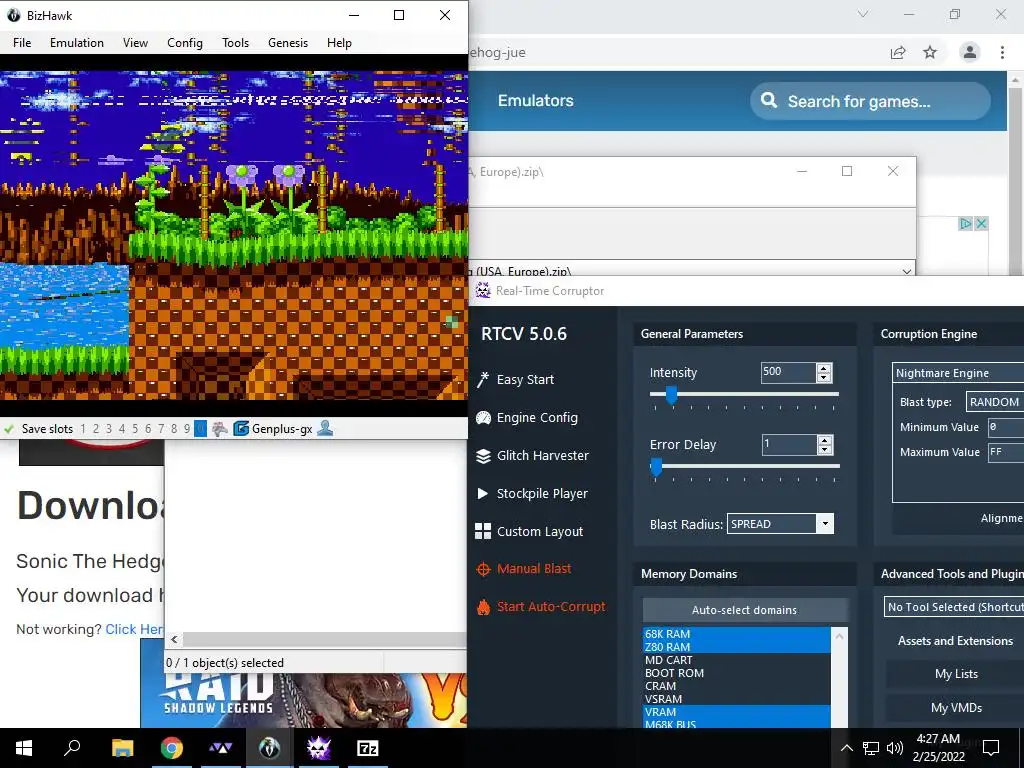Select the highlighted save slot 0
Viewport: 1024px width, 768px height.
[200, 429]
